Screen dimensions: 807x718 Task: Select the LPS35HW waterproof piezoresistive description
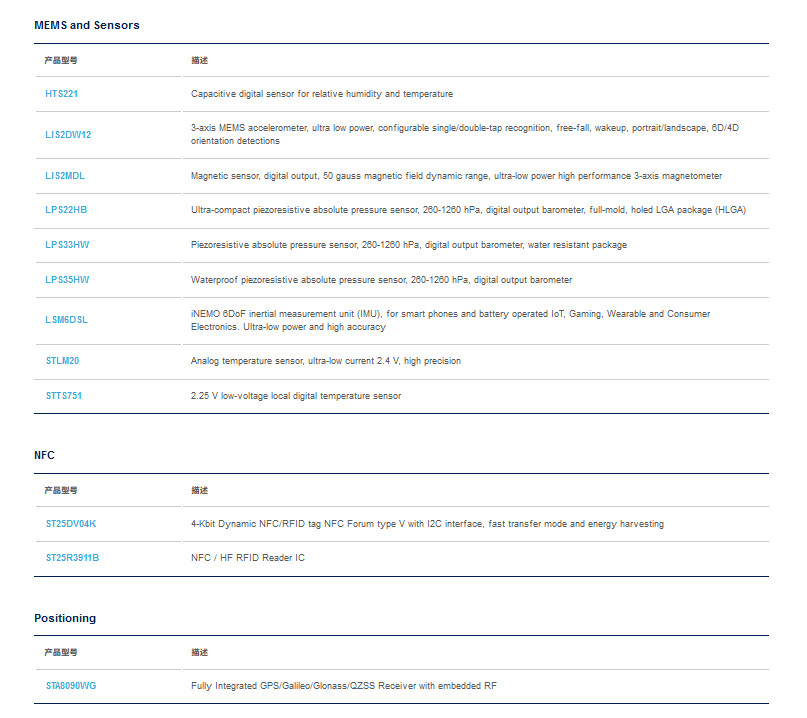click(x=381, y=280)
